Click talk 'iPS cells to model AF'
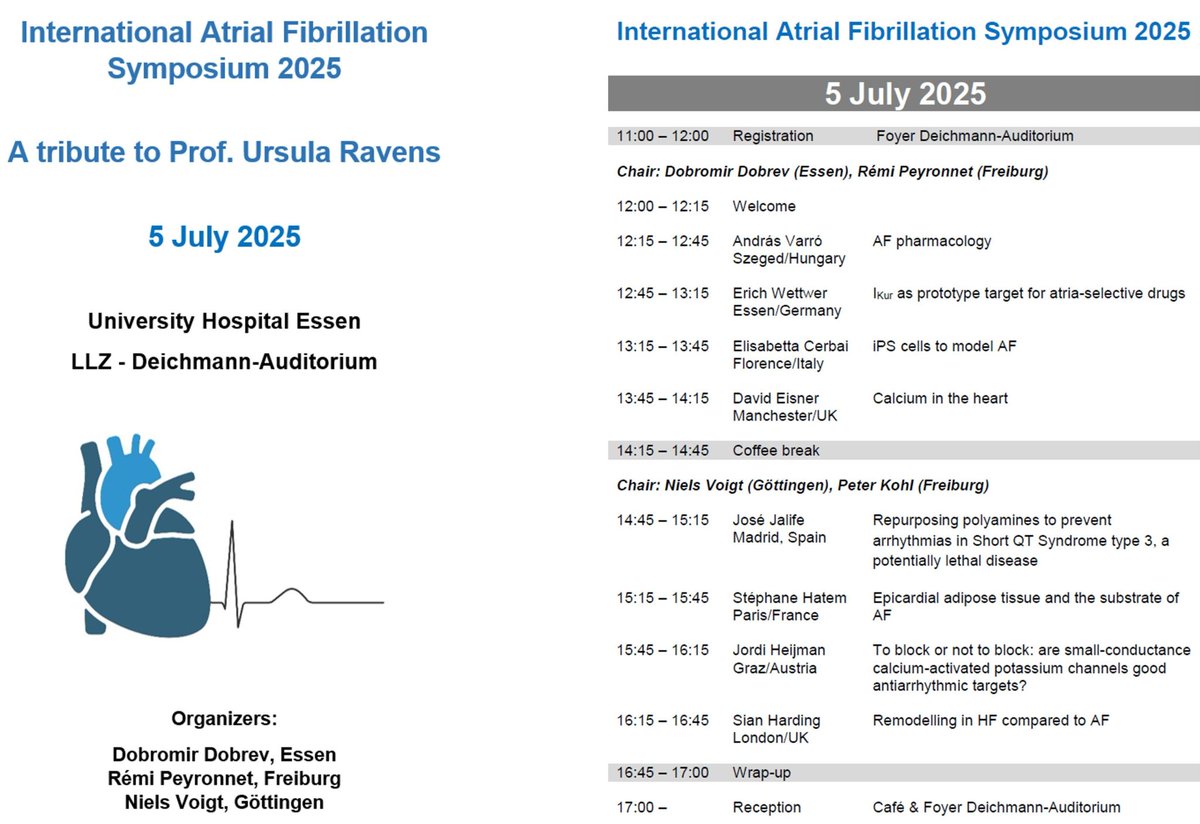 945,346
